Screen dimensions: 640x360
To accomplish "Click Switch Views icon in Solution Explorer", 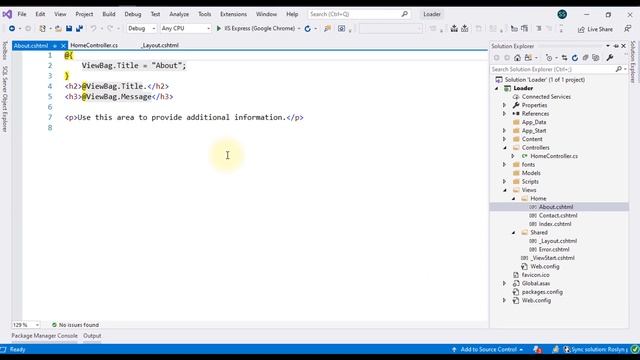I will pyautogui.click(x=529, y=58).
